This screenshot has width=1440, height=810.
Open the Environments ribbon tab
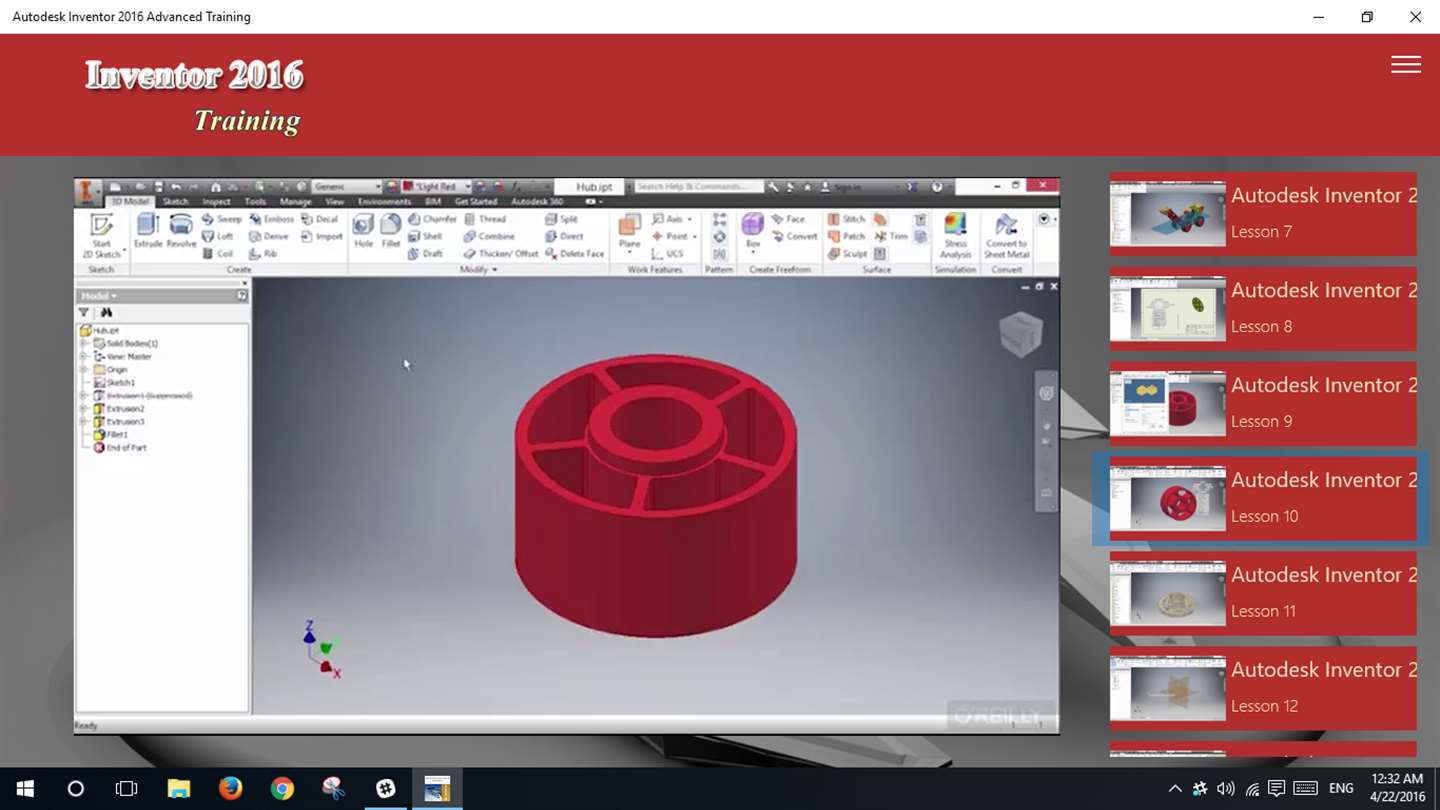point(384,202)
